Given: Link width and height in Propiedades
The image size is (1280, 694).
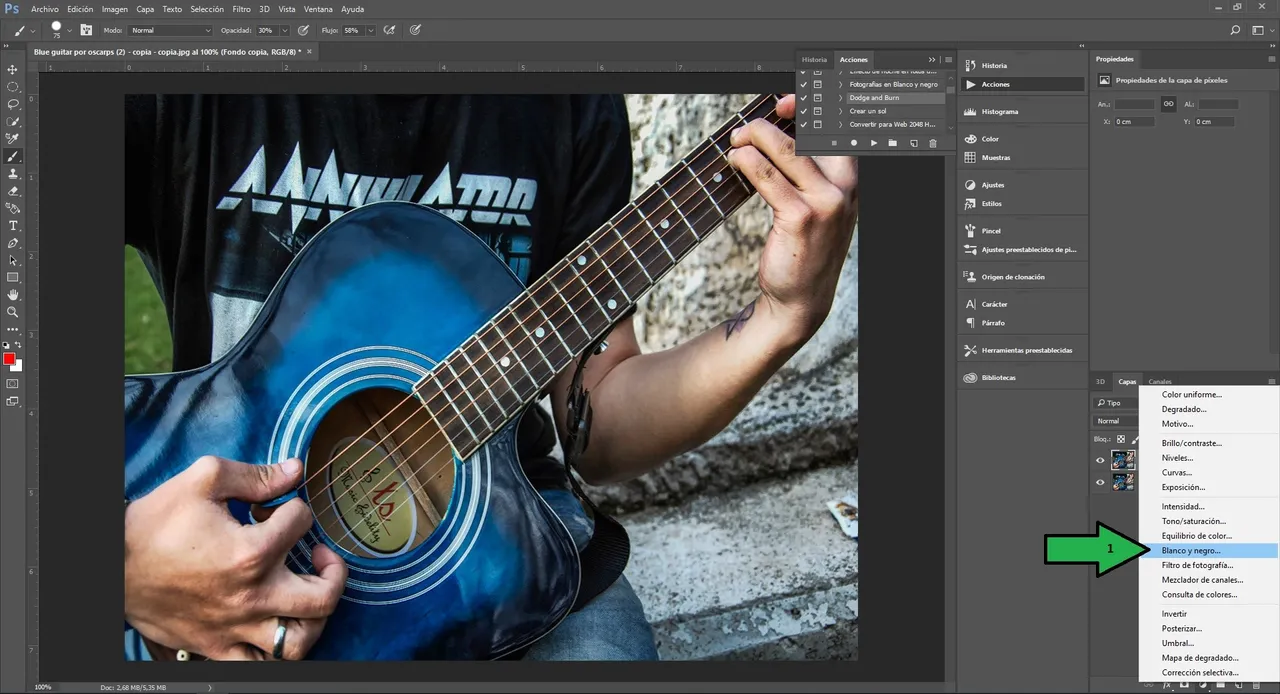Looking at the screenshot, I should pyautogui.click(x=1168, y=104).
